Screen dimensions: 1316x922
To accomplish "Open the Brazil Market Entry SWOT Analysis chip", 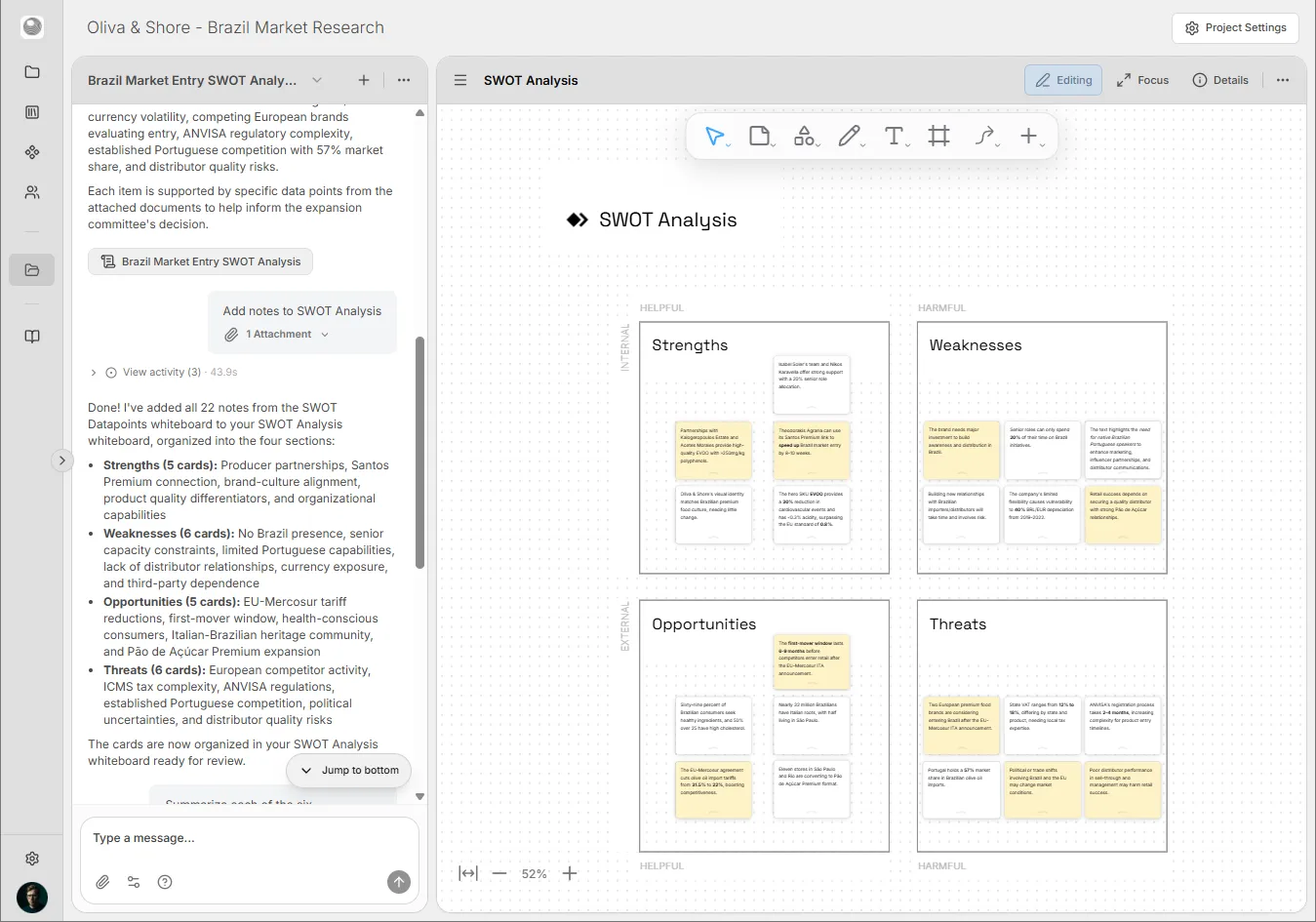I will click(200, 261).
